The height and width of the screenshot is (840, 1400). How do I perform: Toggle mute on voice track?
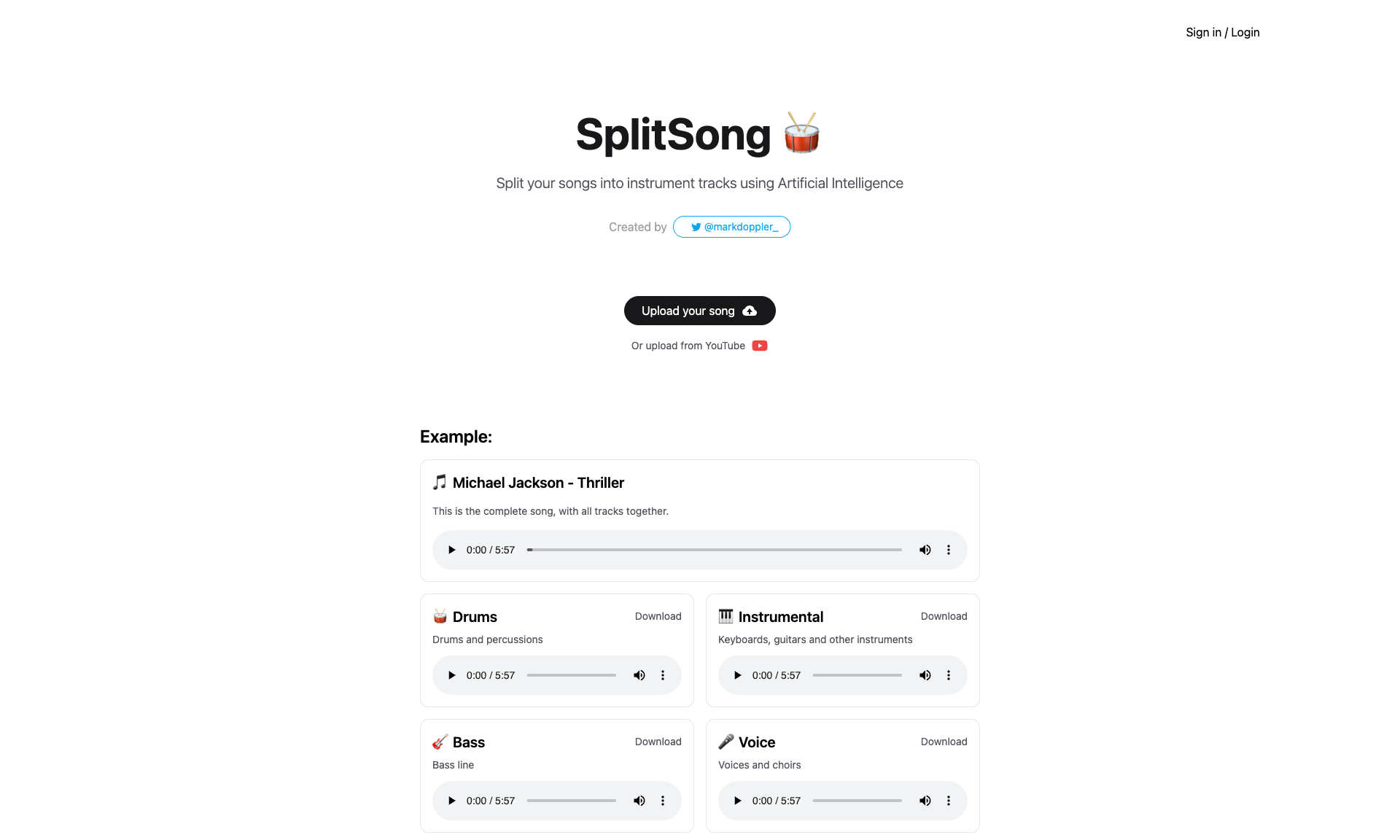pos(925,800)
